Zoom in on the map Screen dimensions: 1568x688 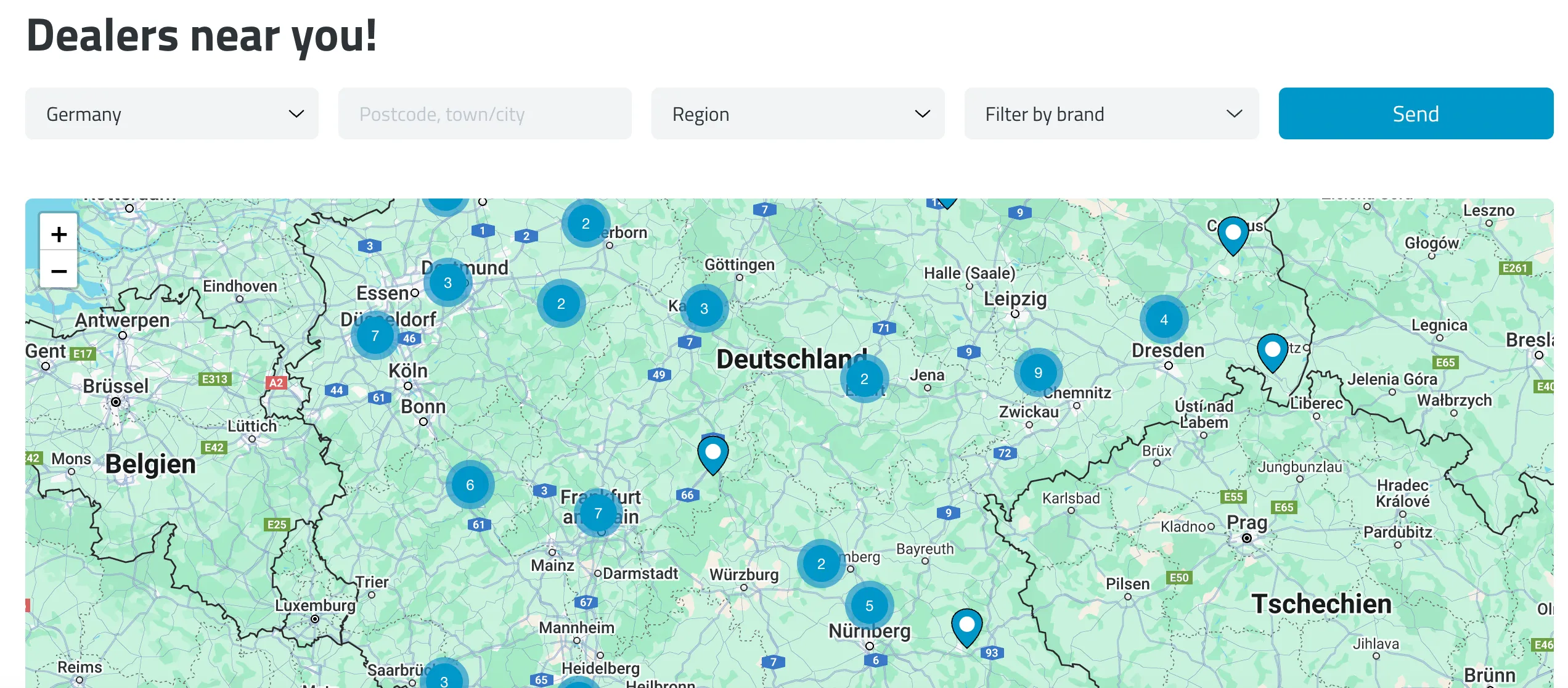click(59, 234)
